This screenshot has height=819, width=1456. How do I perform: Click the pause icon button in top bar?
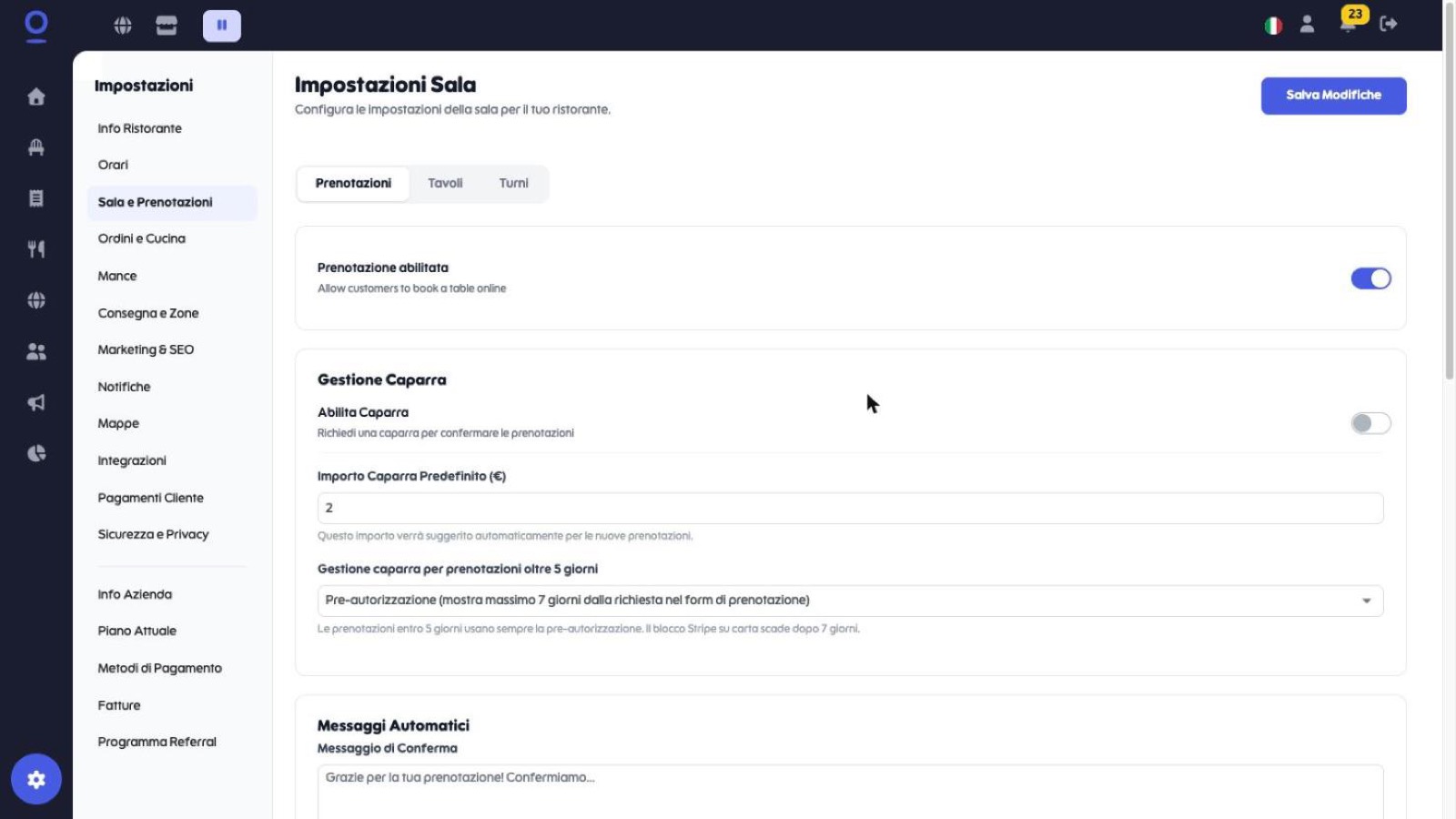click(222, 25)
